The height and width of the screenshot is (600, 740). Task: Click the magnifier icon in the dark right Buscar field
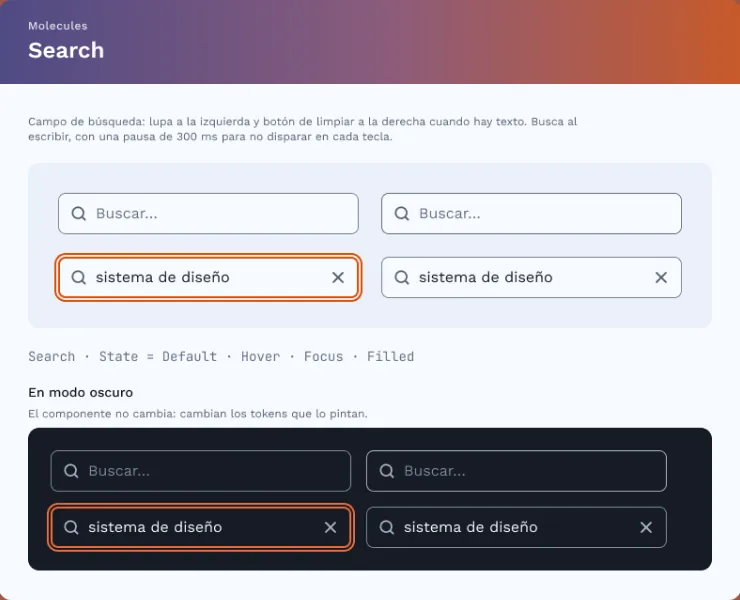(387, 471)
